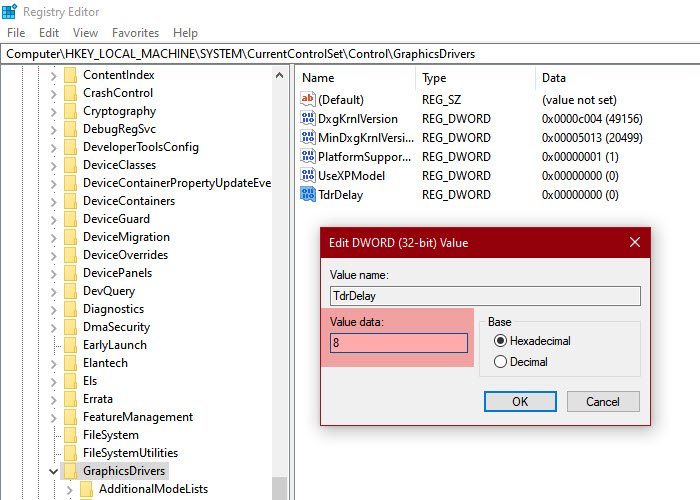Image resolution: width=700 pixels, height=500 pixels.
Task: Expand the DeviceClasses key
Action: click(x=54, y=166)
